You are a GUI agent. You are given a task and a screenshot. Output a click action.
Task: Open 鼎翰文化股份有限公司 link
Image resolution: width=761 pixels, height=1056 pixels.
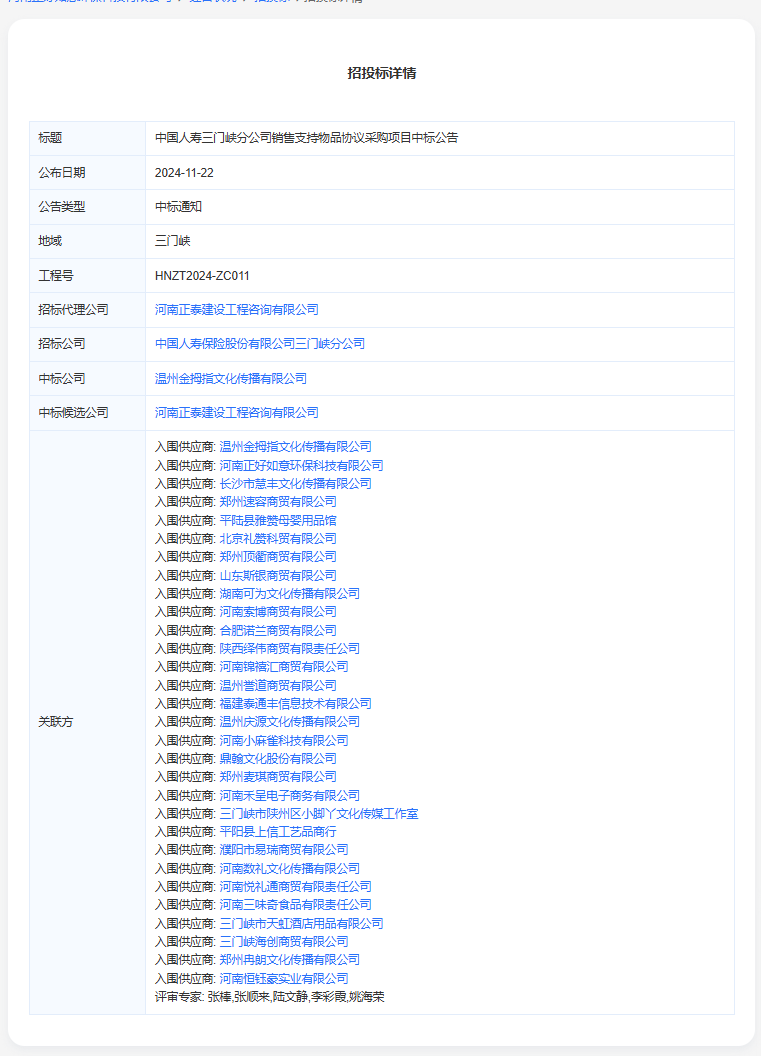coord(278,759)
